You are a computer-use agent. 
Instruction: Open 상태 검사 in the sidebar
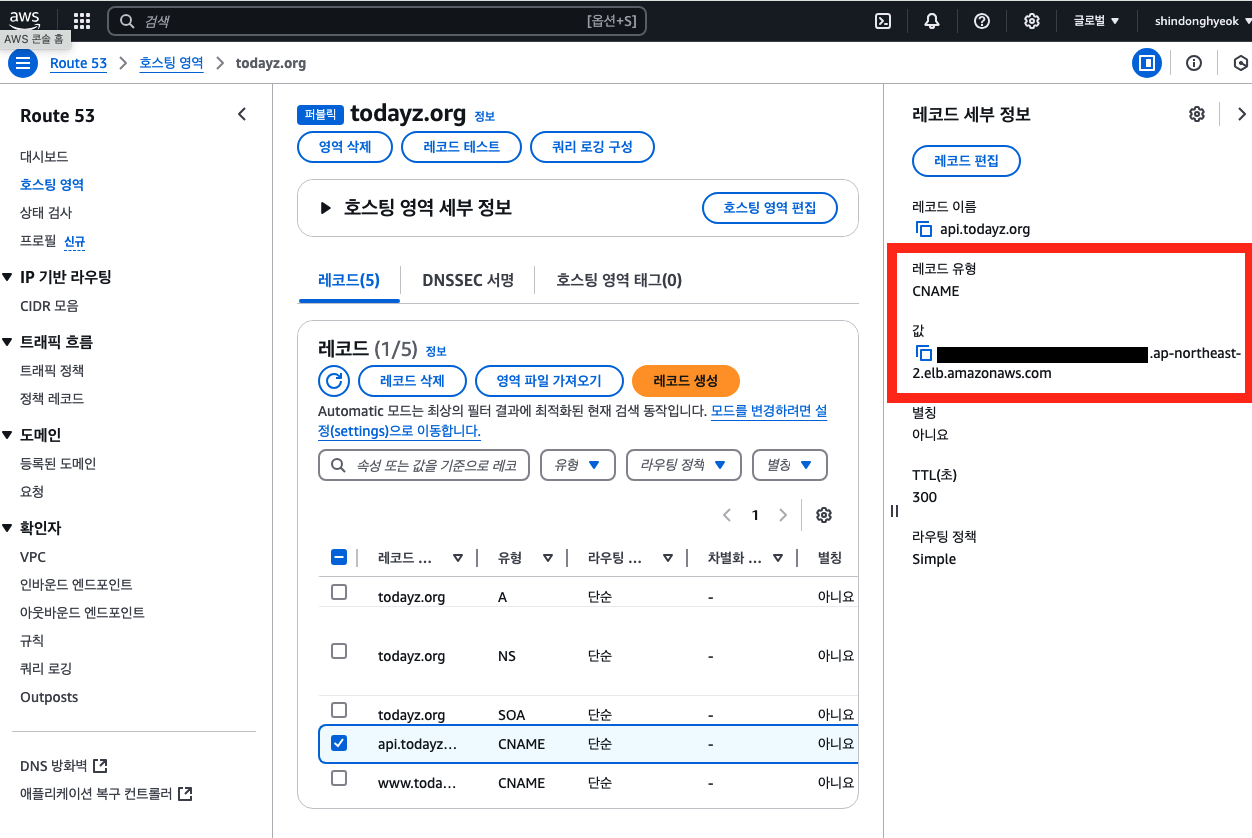(x=46, y=212)
